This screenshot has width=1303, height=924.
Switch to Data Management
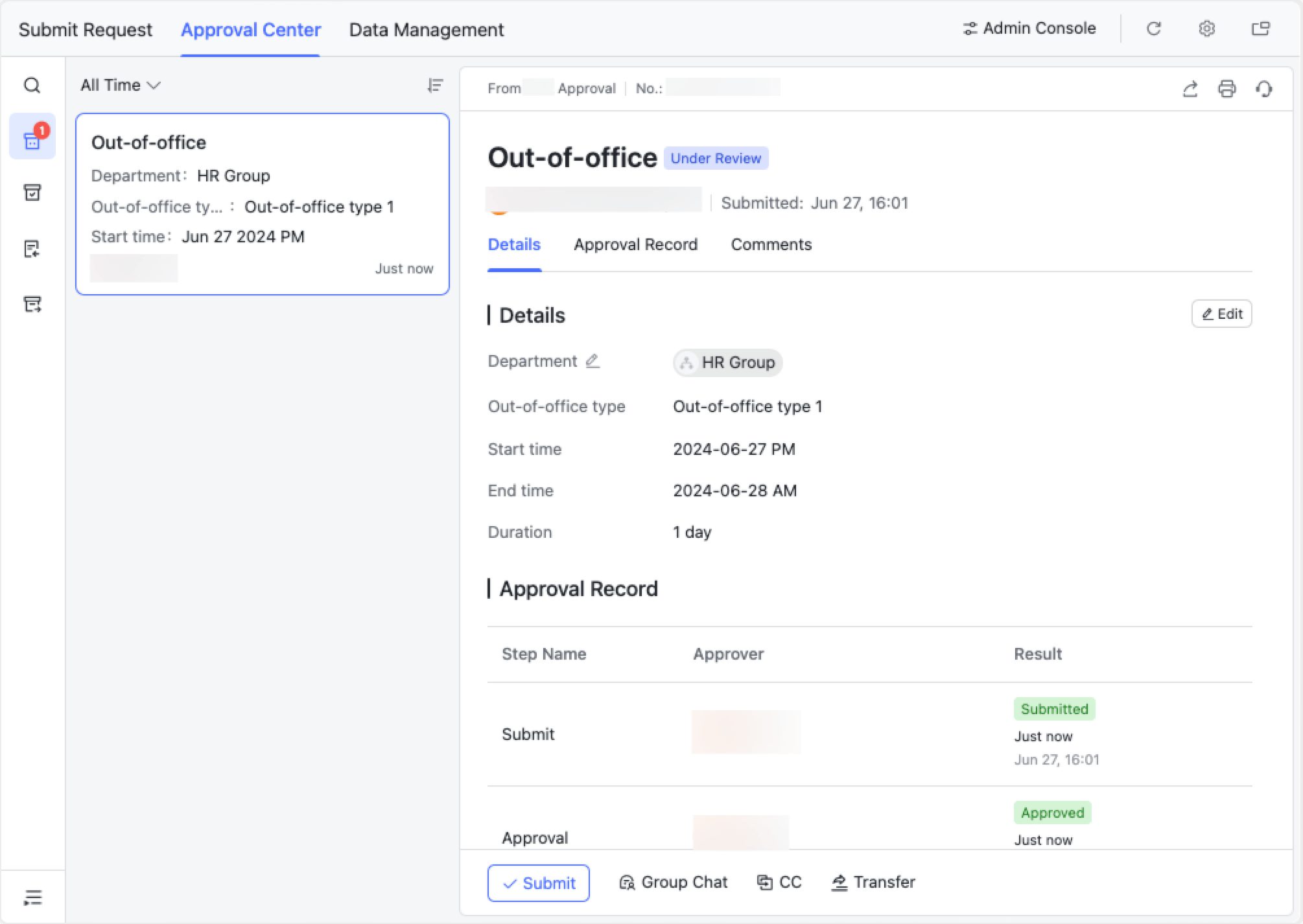[x=426, y=29]
